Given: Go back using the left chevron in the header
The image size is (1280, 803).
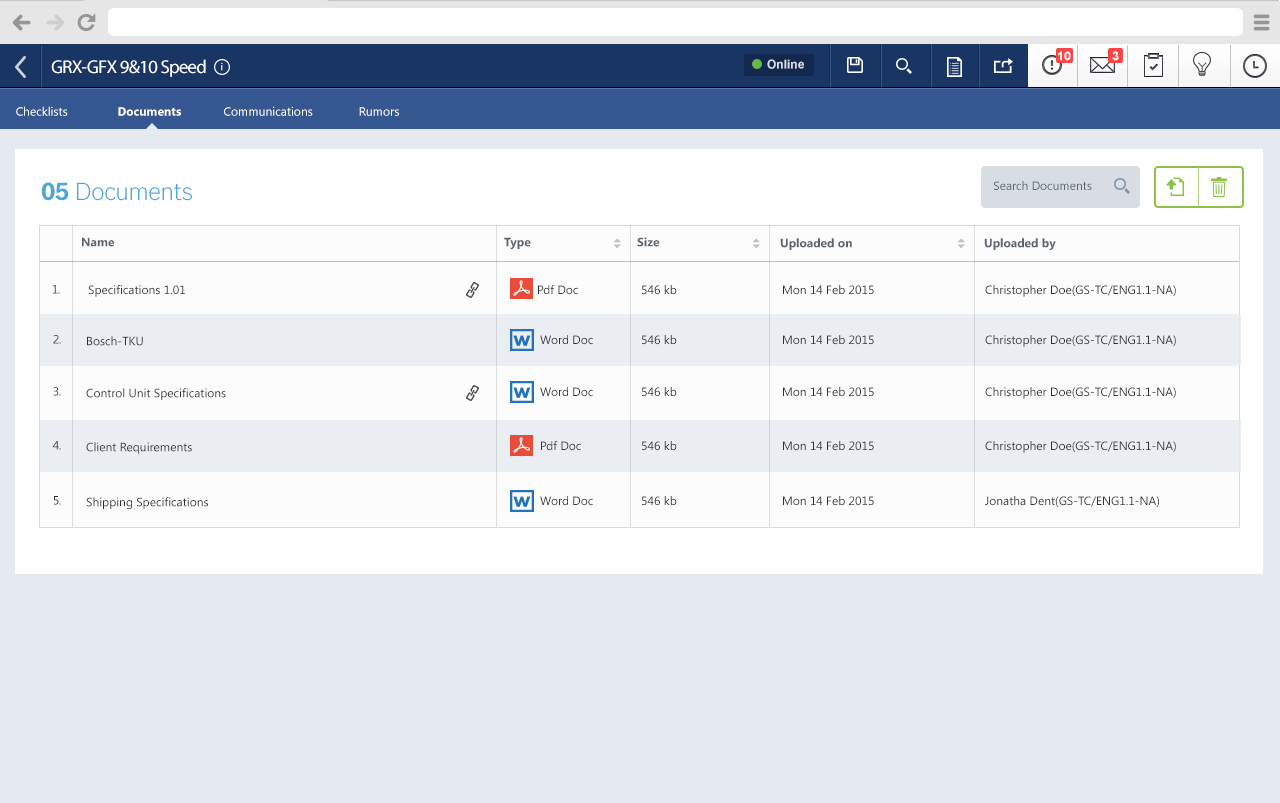Looking at the screenshot, I should pyautogui.click(x=20, y=67).
